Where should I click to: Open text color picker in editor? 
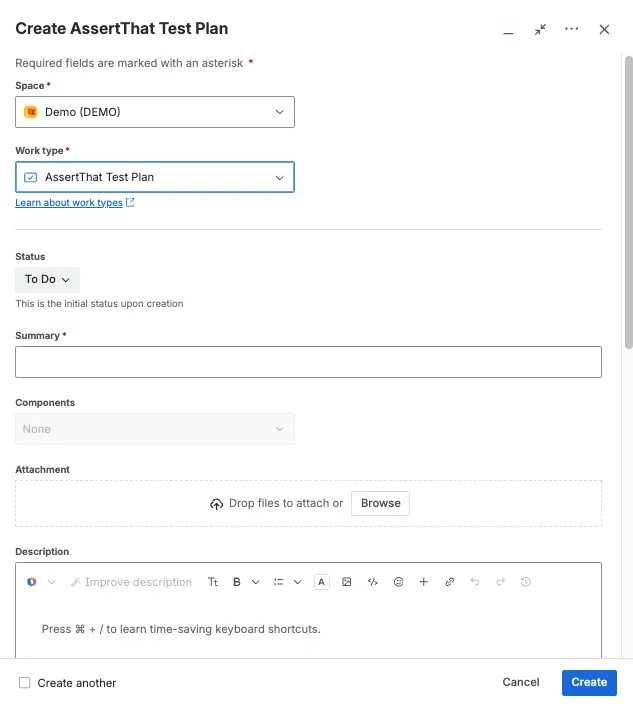click(321, 582)
